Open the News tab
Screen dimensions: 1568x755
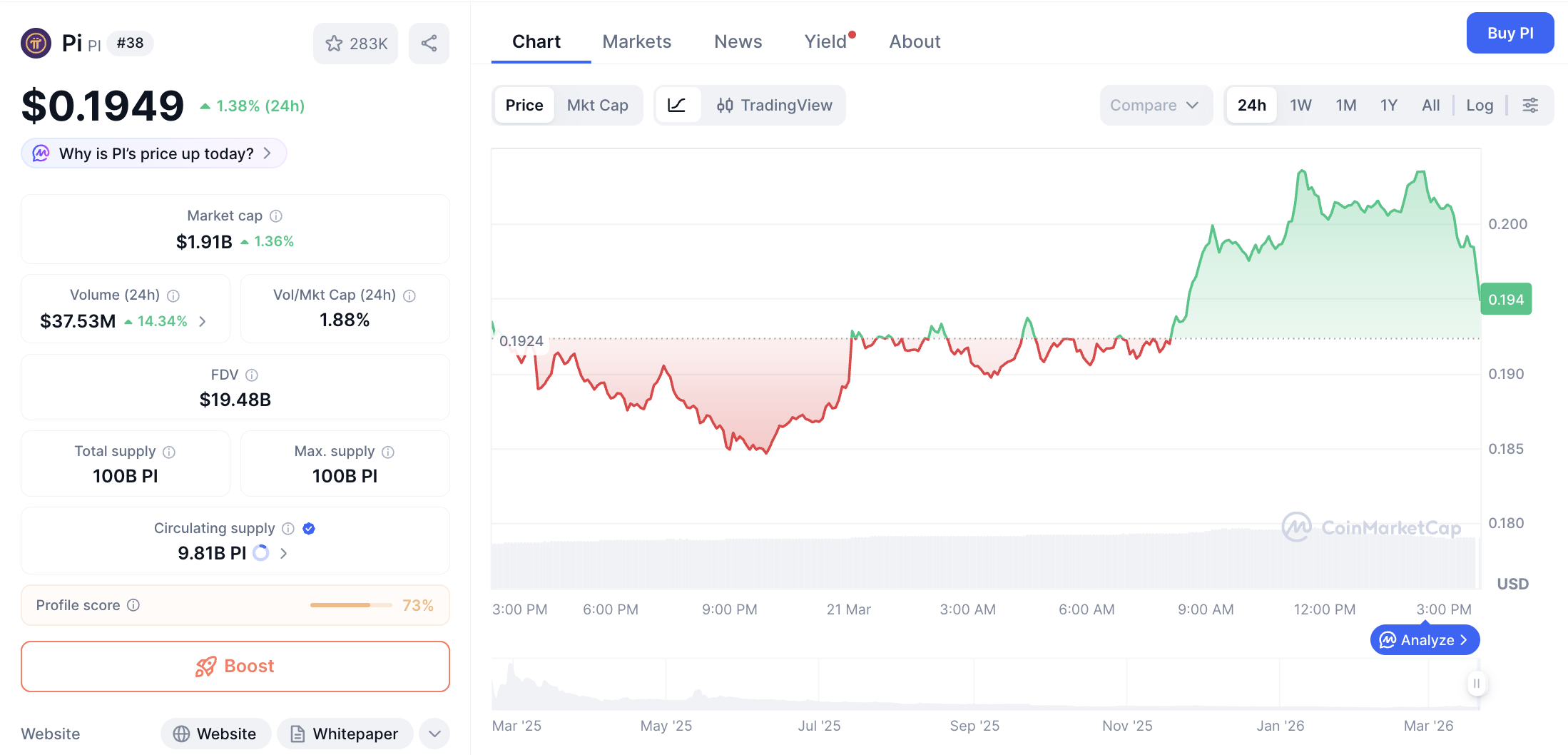pos(738,41)
